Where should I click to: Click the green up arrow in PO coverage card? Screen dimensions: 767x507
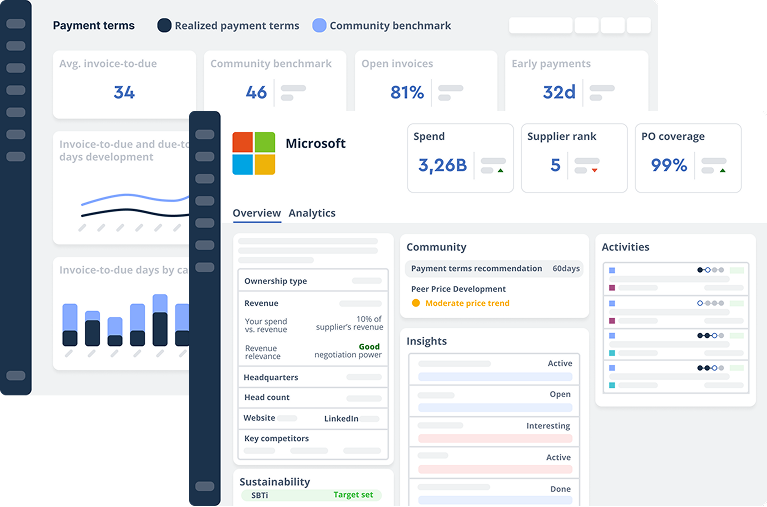pos(722,170)
